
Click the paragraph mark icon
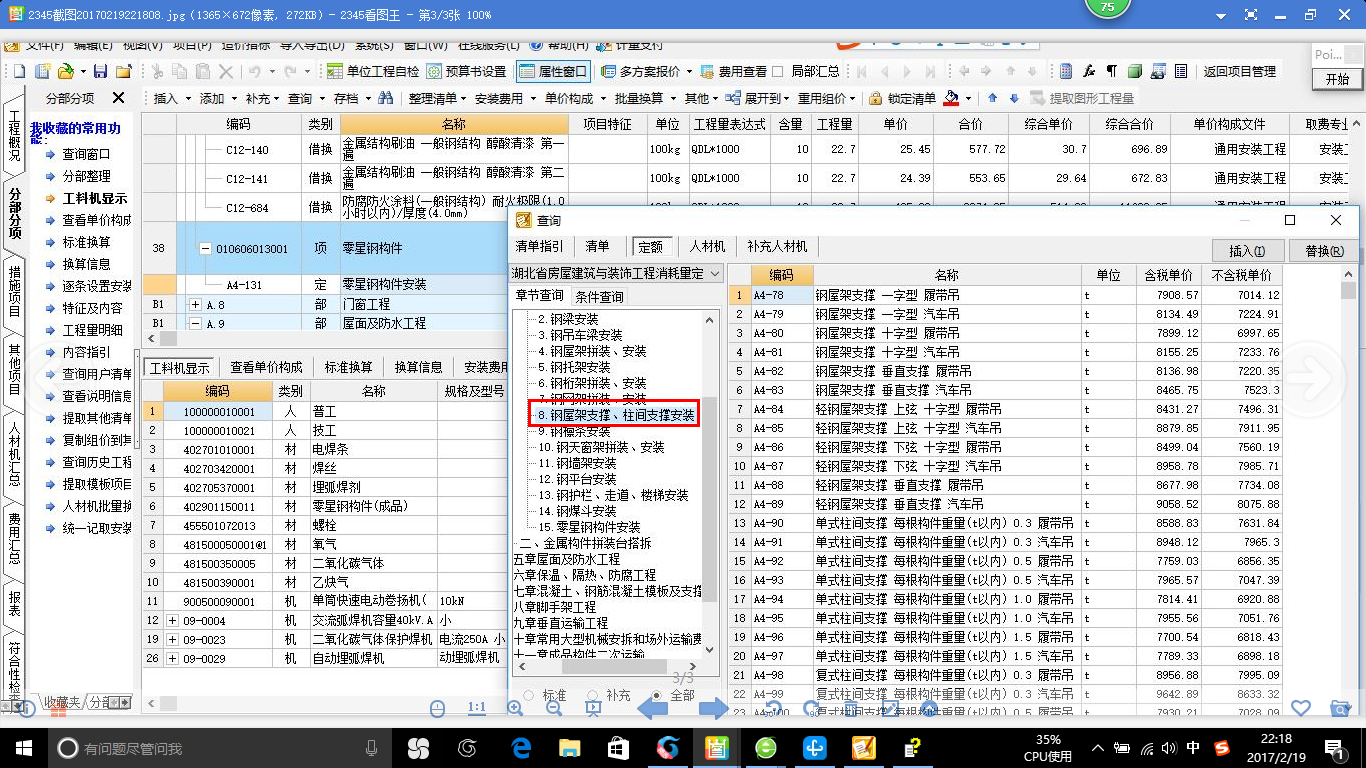(1111, 71)
